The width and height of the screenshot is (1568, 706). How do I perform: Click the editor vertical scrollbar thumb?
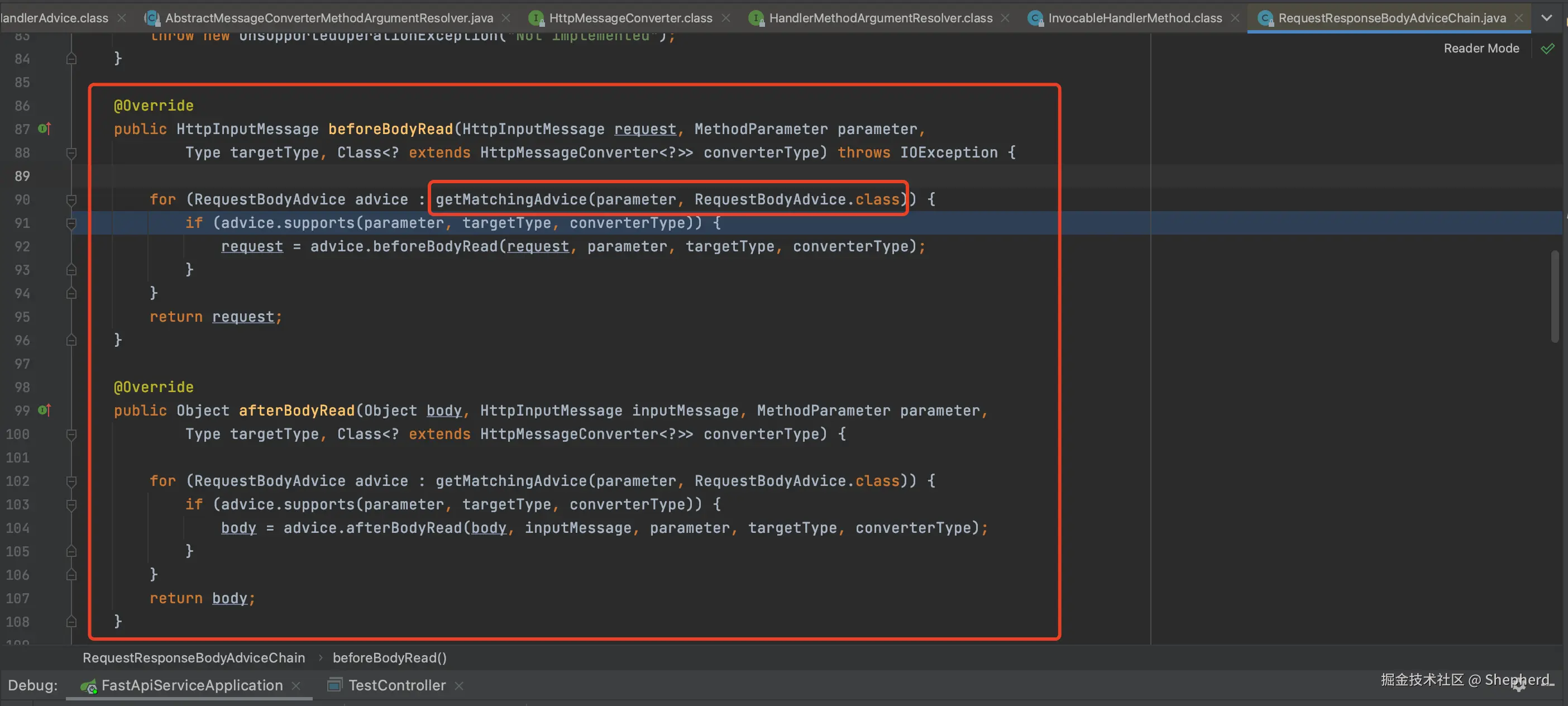1555,297
